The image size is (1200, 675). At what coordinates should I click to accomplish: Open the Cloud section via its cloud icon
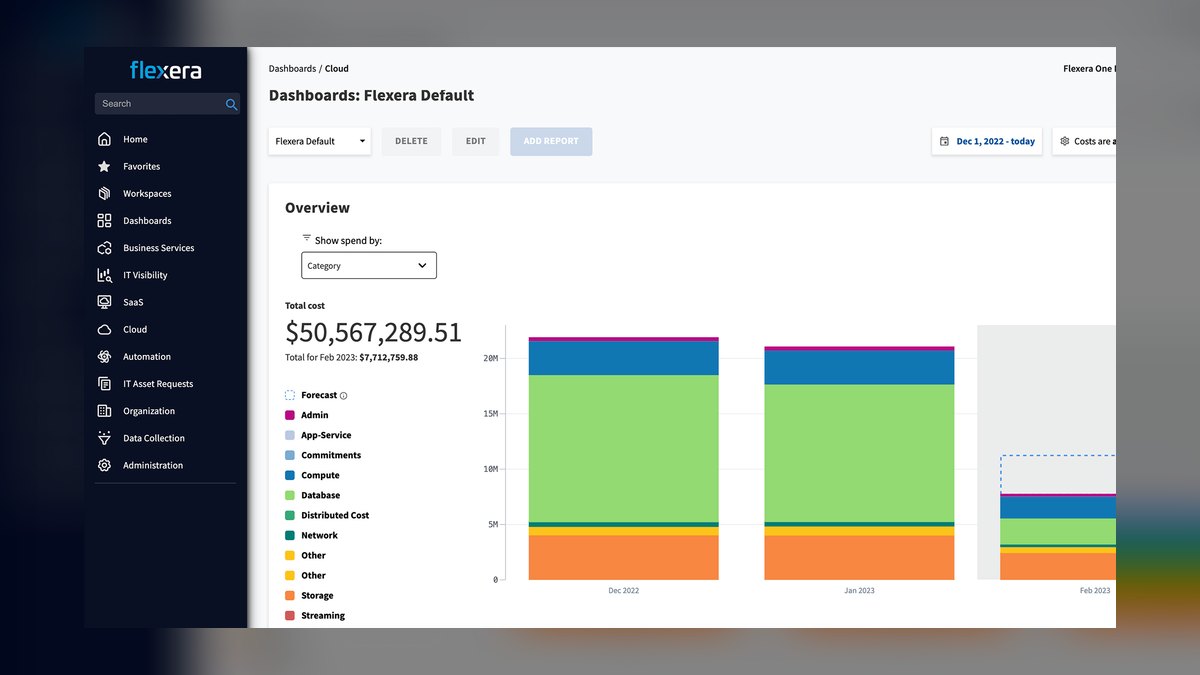(104, 329)
